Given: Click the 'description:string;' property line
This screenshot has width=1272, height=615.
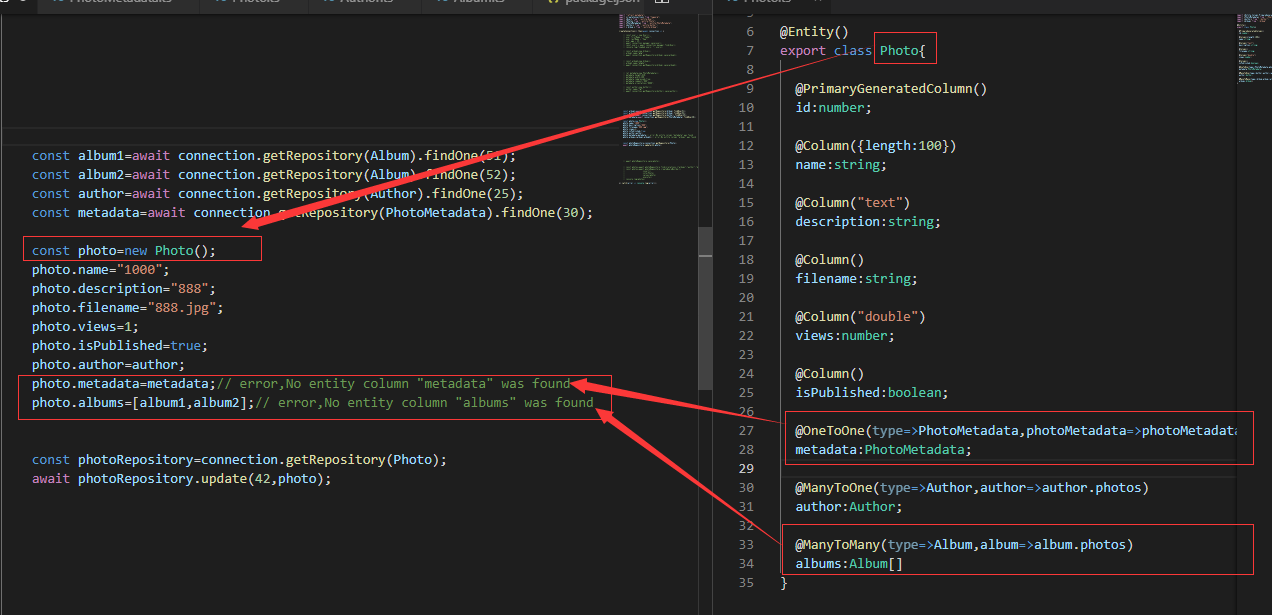Looking at the screenshot, I should (868, 221).
